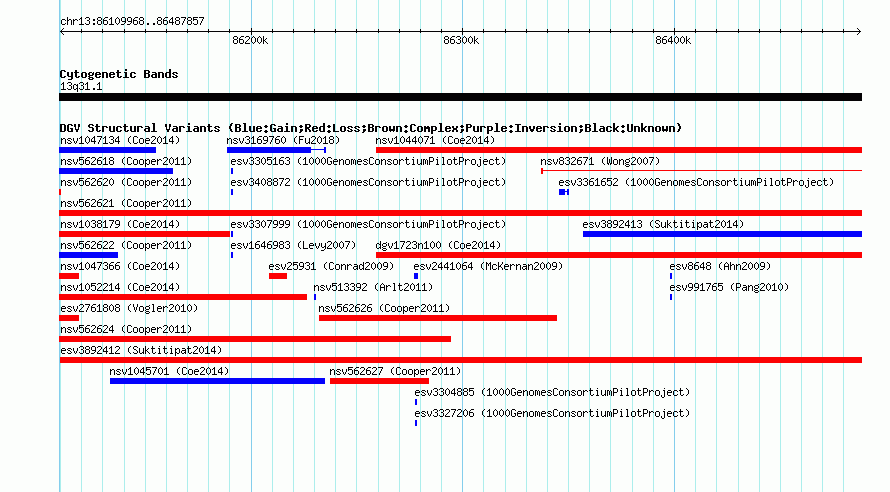The width and height of the screenshot is (890, 492).
Task: Click esv3327206 variant label
Action: (x=552, y=413)
